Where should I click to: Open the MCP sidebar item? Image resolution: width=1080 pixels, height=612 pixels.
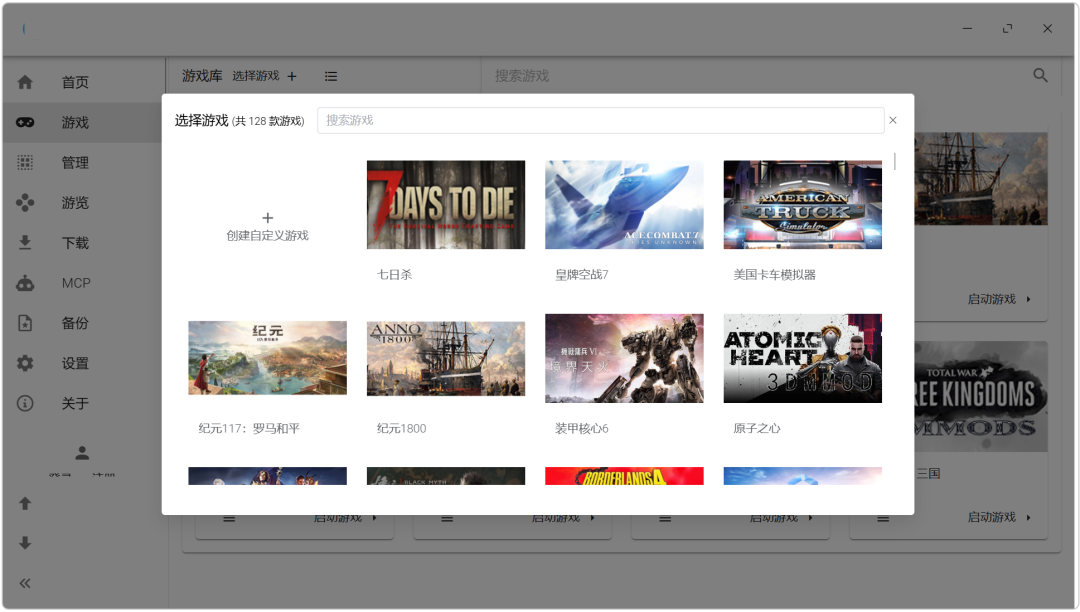pyautogui.click(x=82, y=283)
